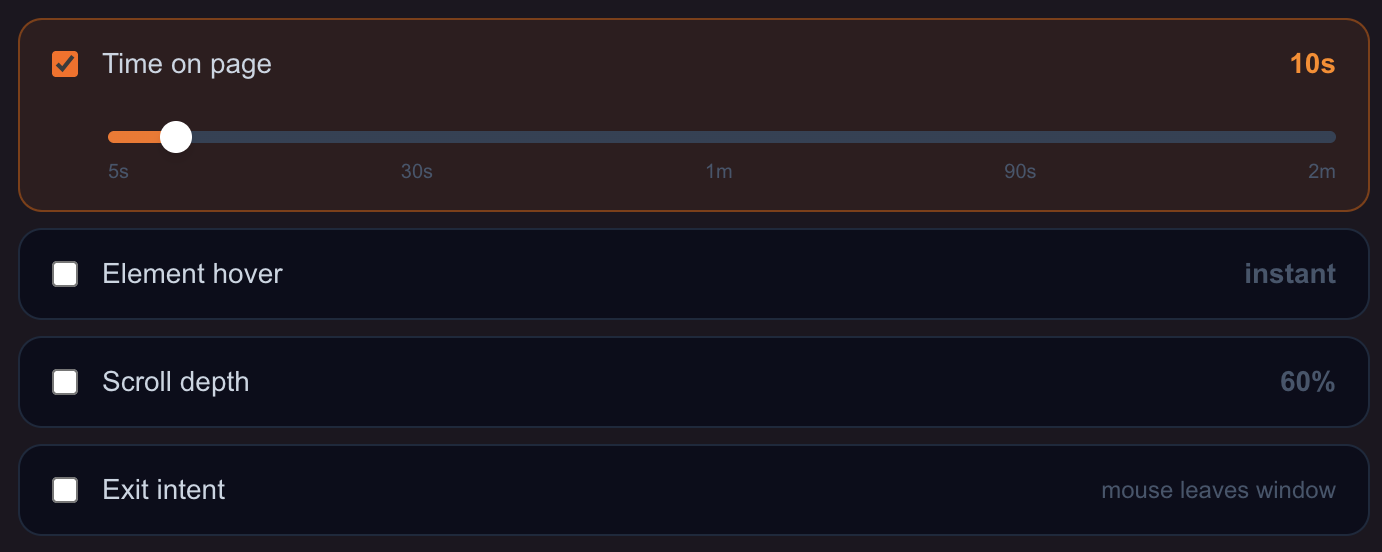The image size is (1382, 552).
Task: Click the 1m tick label under slider
Action: pos(719,172)
